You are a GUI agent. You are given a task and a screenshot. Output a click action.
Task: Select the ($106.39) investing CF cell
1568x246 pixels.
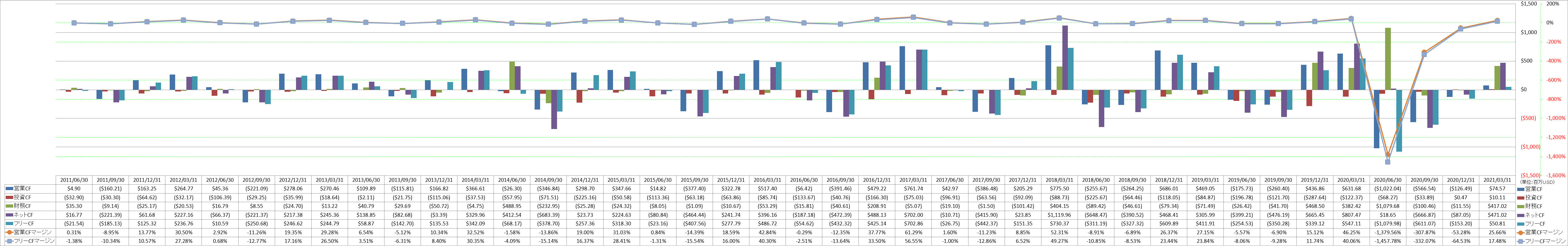click(220, 198)
